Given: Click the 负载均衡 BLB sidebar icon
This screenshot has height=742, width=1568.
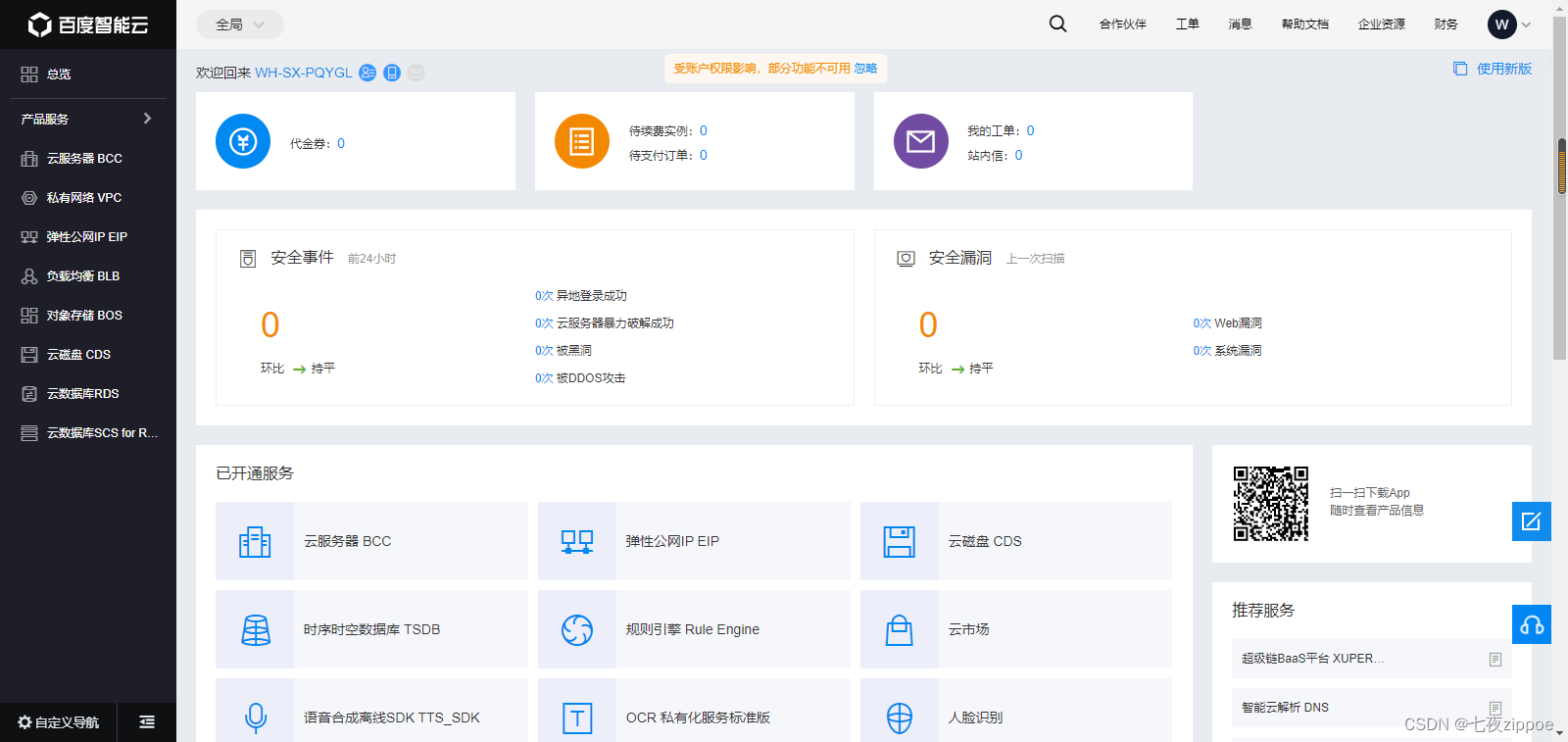Looking at the screenshot, I should click(x=29, y=275).
